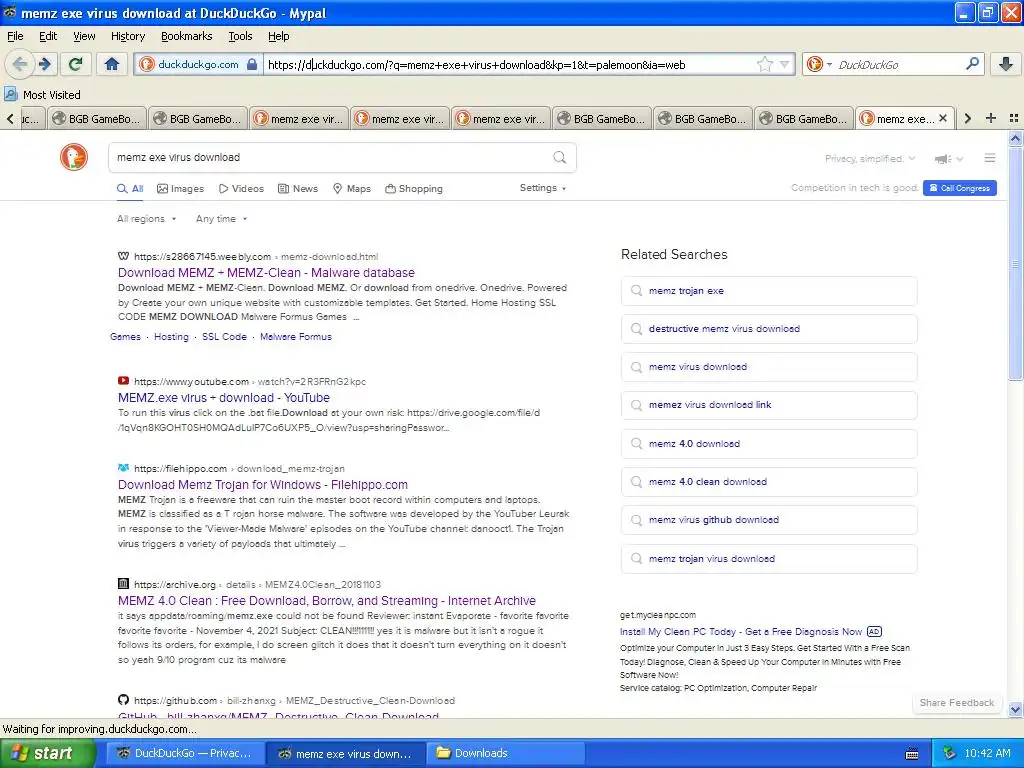Viewport: 1024px width, 768px height.
Task: Click scrollbar down arrow
Action: (1015, 709)
